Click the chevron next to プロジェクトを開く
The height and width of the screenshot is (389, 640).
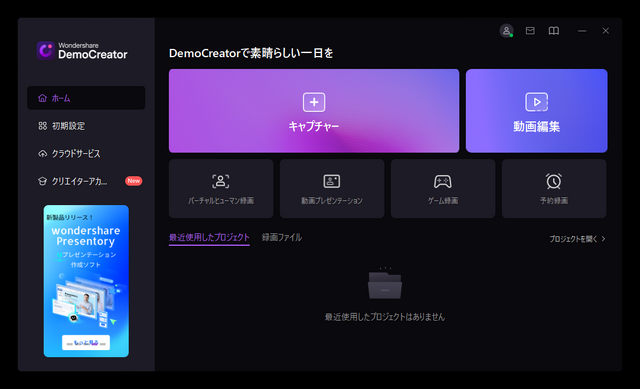pos(603,239)
